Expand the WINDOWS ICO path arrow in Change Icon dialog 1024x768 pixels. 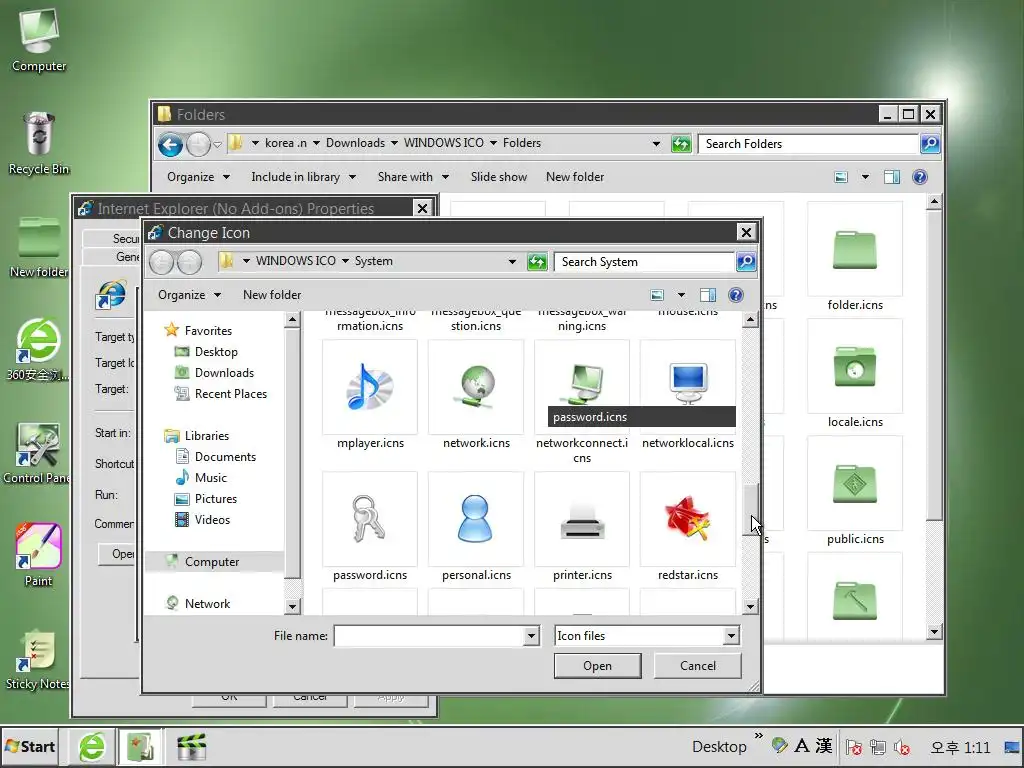click(345, 261)
